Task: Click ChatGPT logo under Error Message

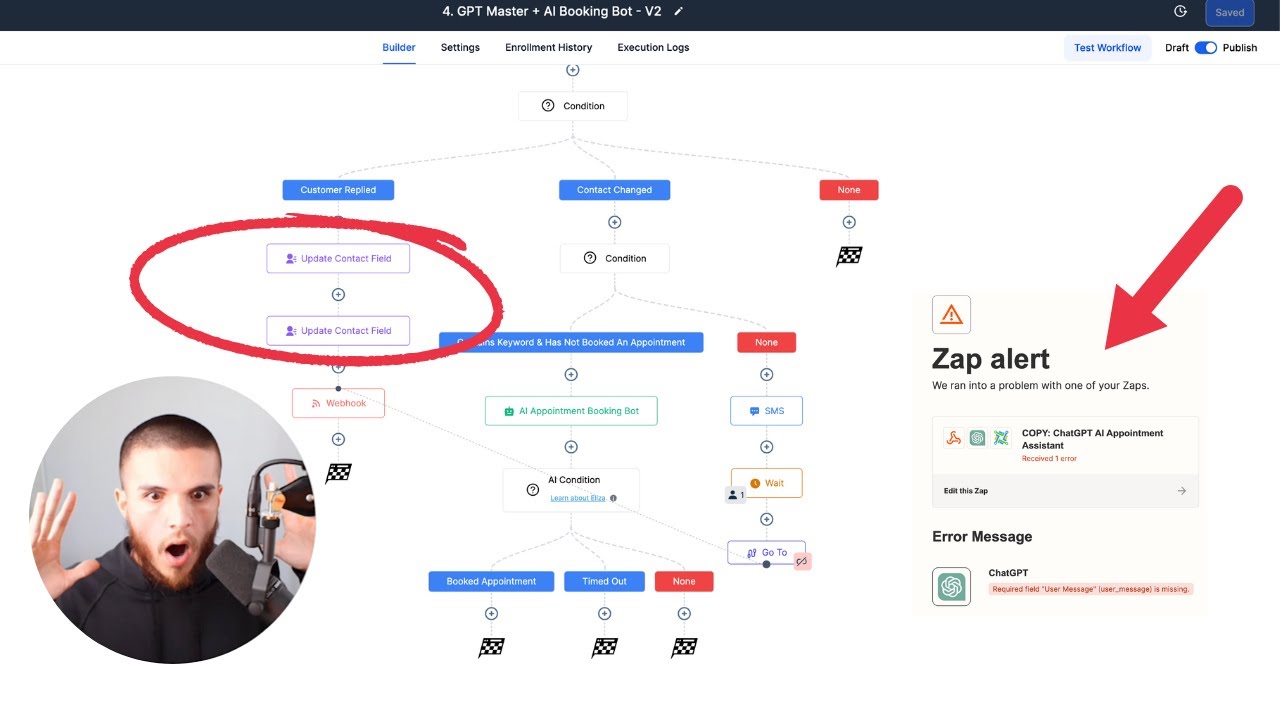Action: [x=951, y=587]
